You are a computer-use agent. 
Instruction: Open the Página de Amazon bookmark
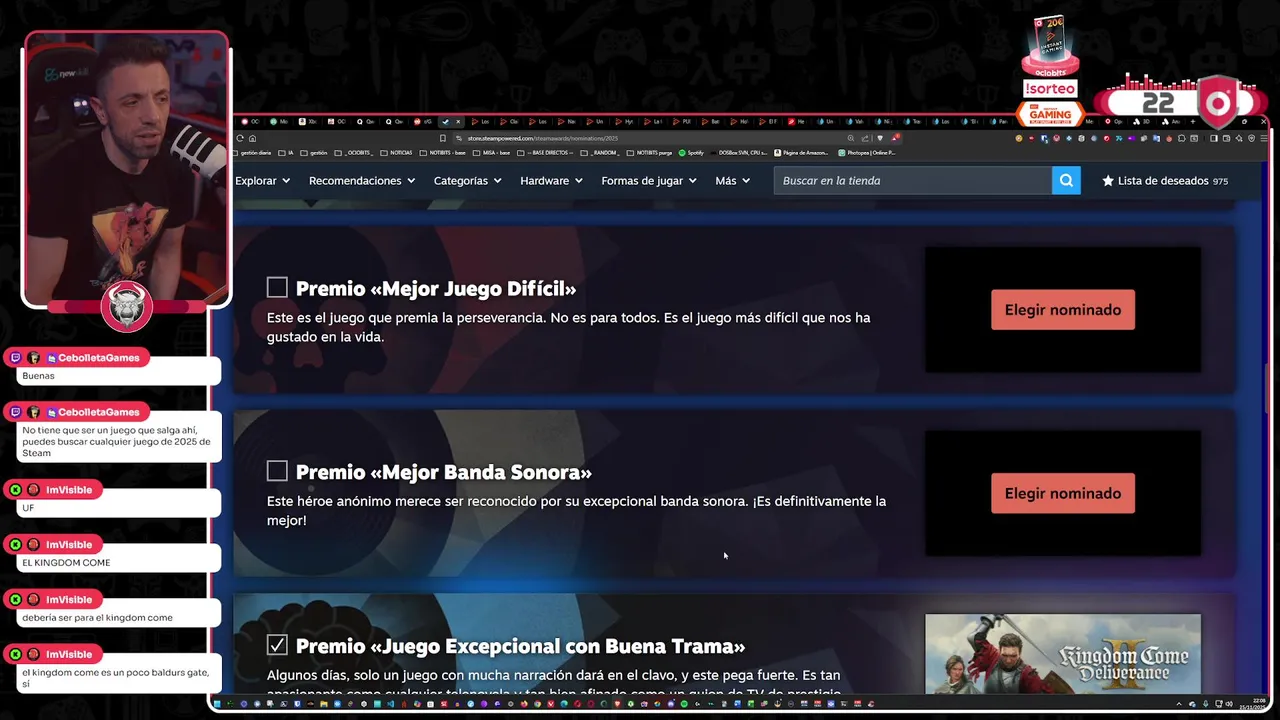(801, 153)
